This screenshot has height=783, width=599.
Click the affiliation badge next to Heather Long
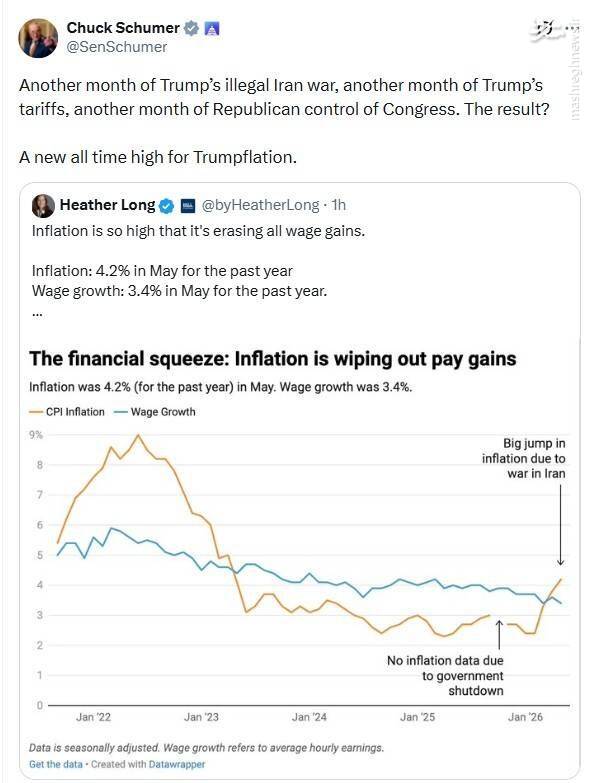188,206
